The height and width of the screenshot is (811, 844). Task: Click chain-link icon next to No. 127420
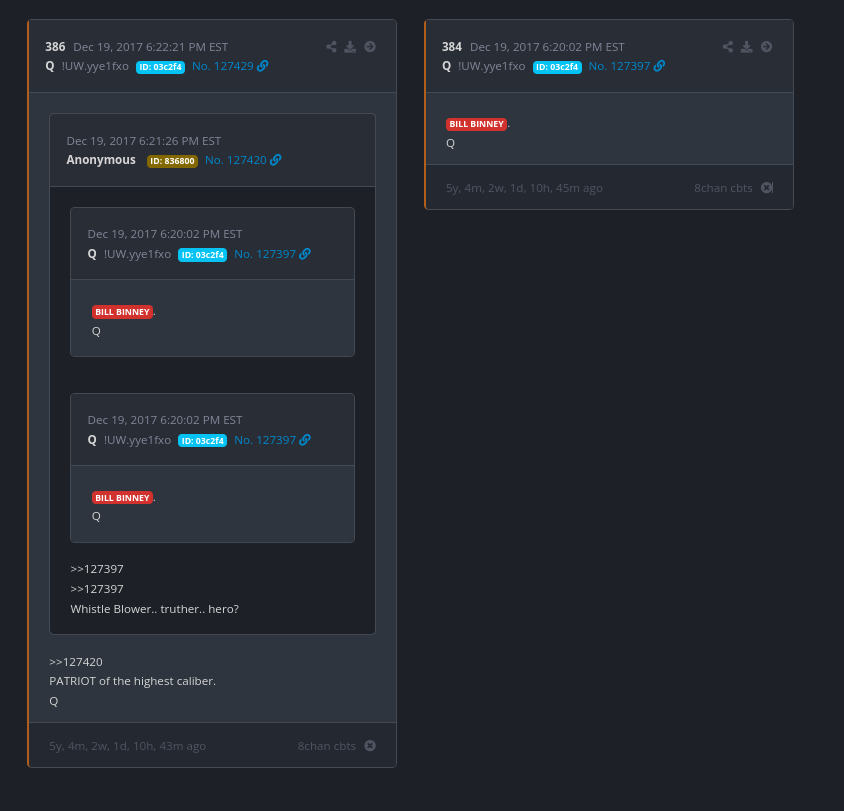[x=276, y=160]
